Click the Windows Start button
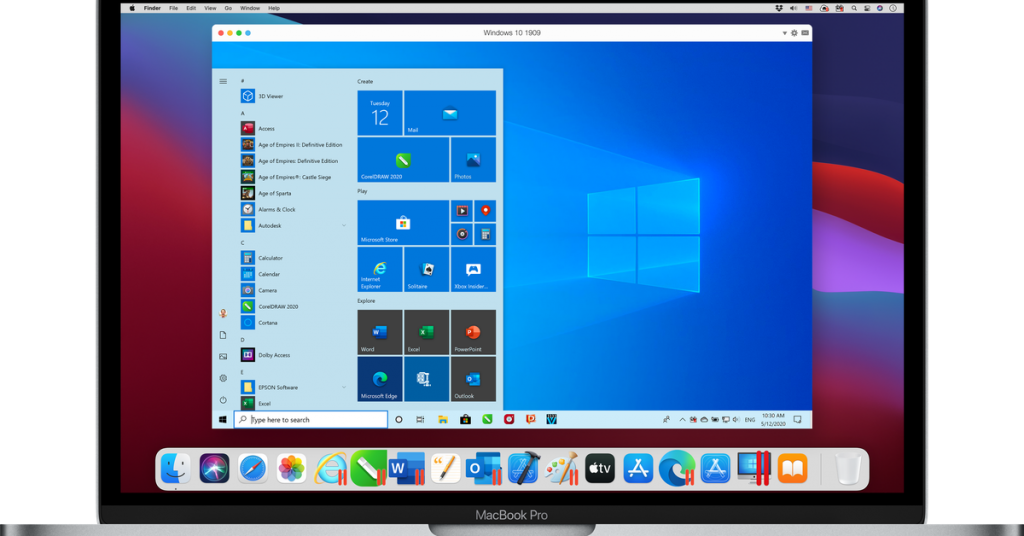The image size is (1024, 536). 223,420
